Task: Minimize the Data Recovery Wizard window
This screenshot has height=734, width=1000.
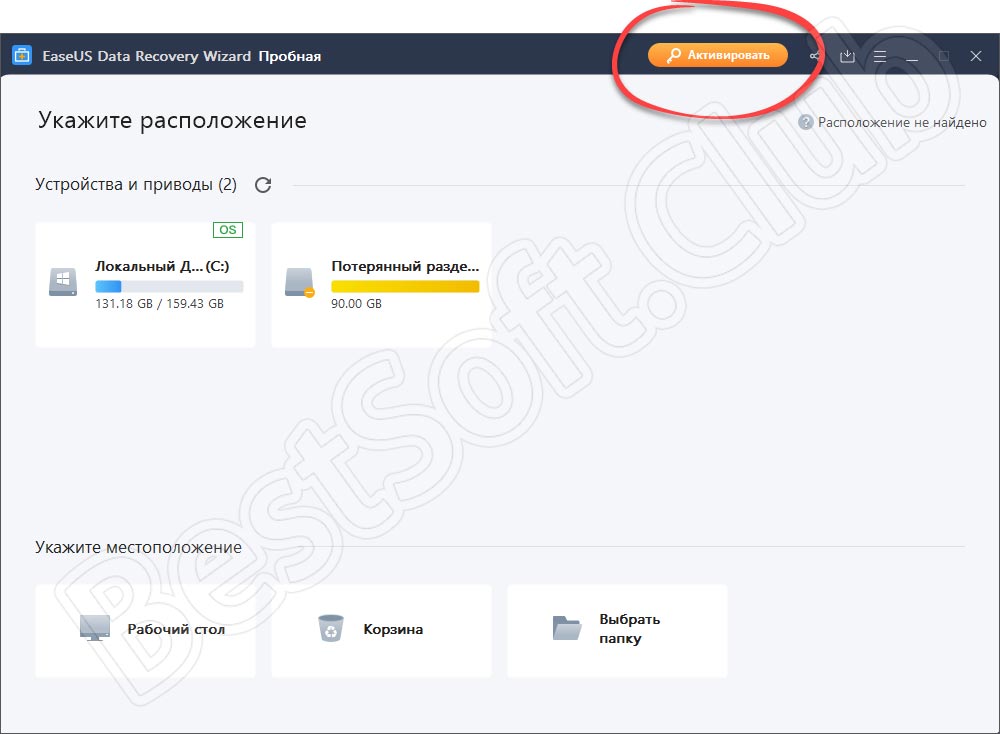Action: coord(911,57)
